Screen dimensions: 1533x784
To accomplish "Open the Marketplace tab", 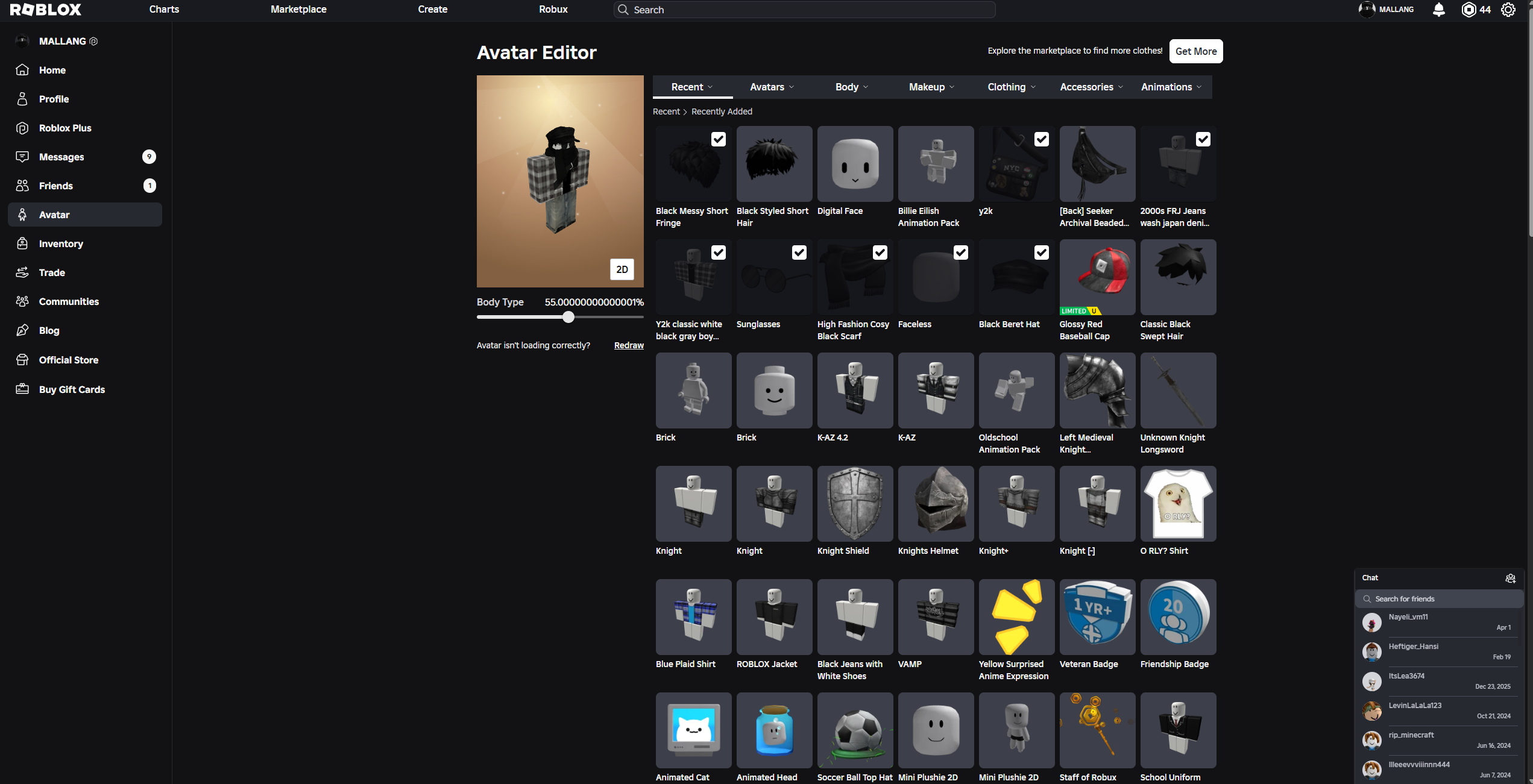I will pos(298,9).
